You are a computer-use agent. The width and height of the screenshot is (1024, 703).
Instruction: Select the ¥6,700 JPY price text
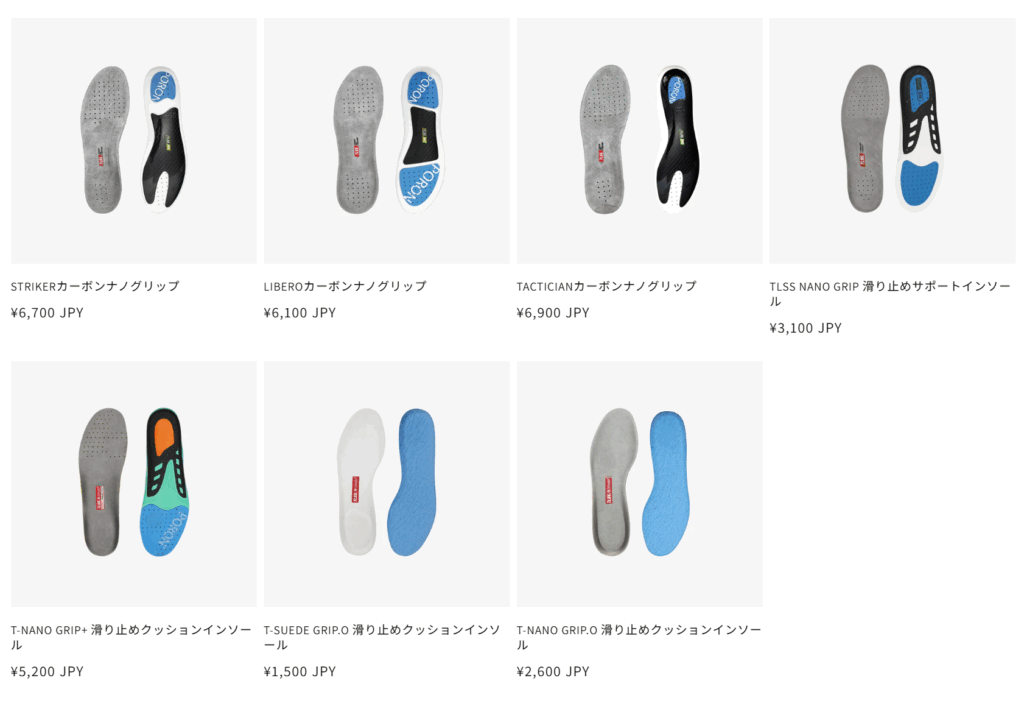pyautogui.click(x=47, y=313)
